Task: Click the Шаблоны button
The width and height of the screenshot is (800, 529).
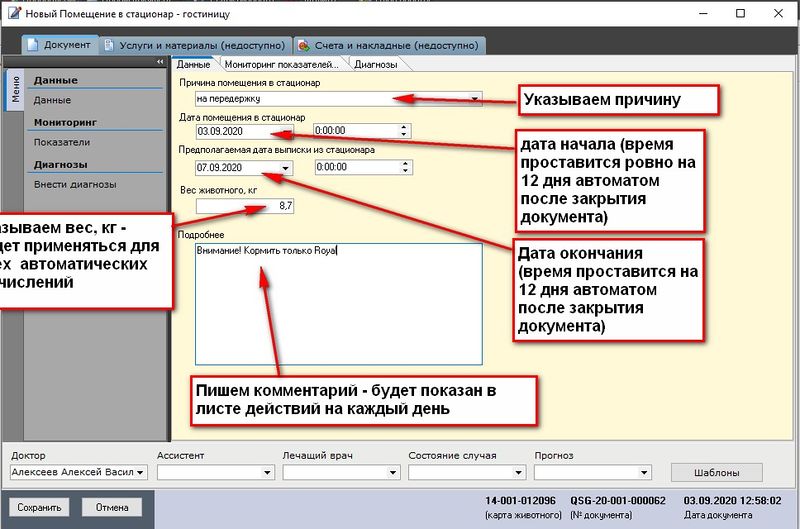Action: [716, 473]
